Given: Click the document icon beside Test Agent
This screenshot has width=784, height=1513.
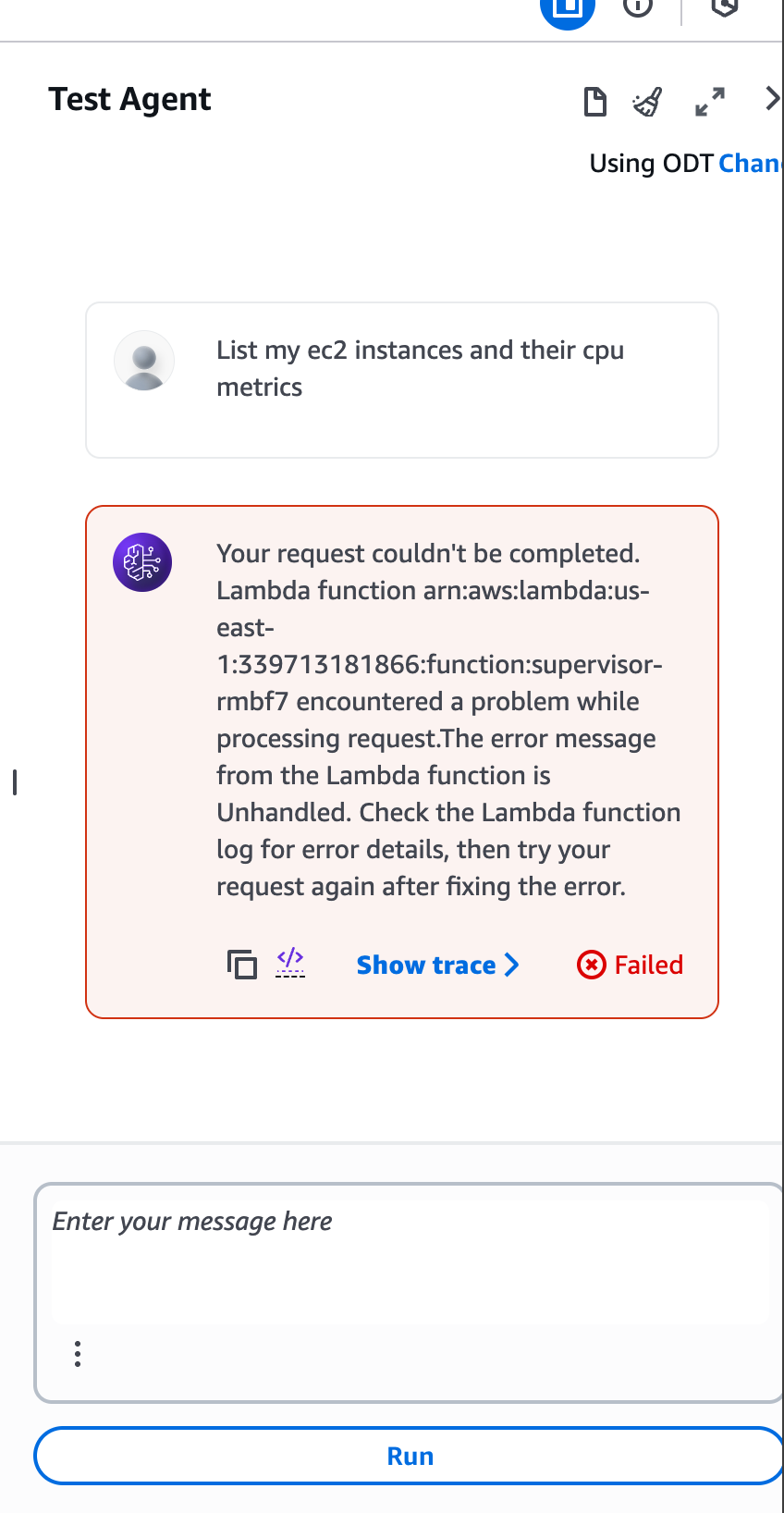Looking at the screenshot, I should point(595,101).
